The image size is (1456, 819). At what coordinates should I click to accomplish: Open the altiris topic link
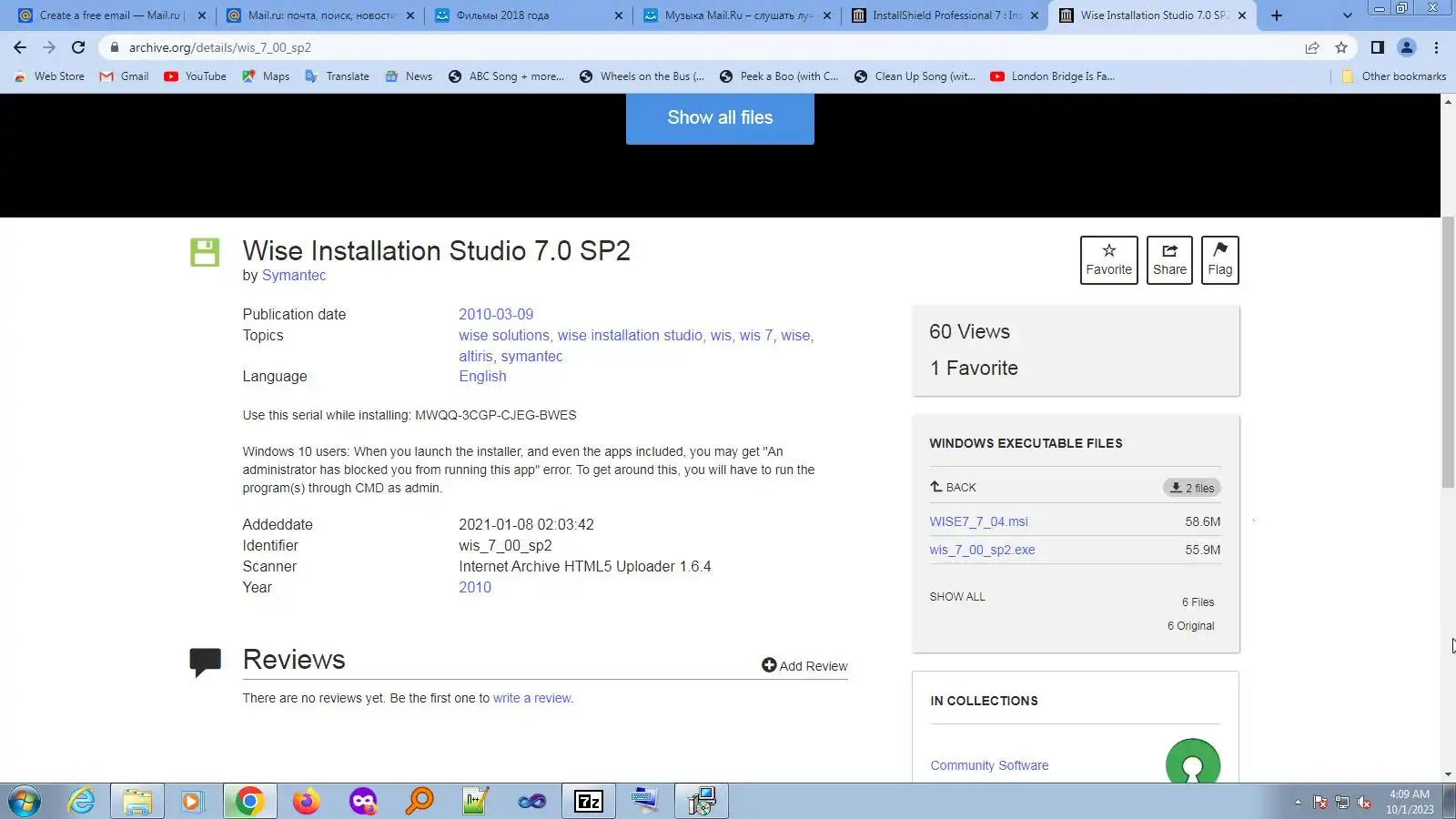pyautogui.click(x=475, y=357)
